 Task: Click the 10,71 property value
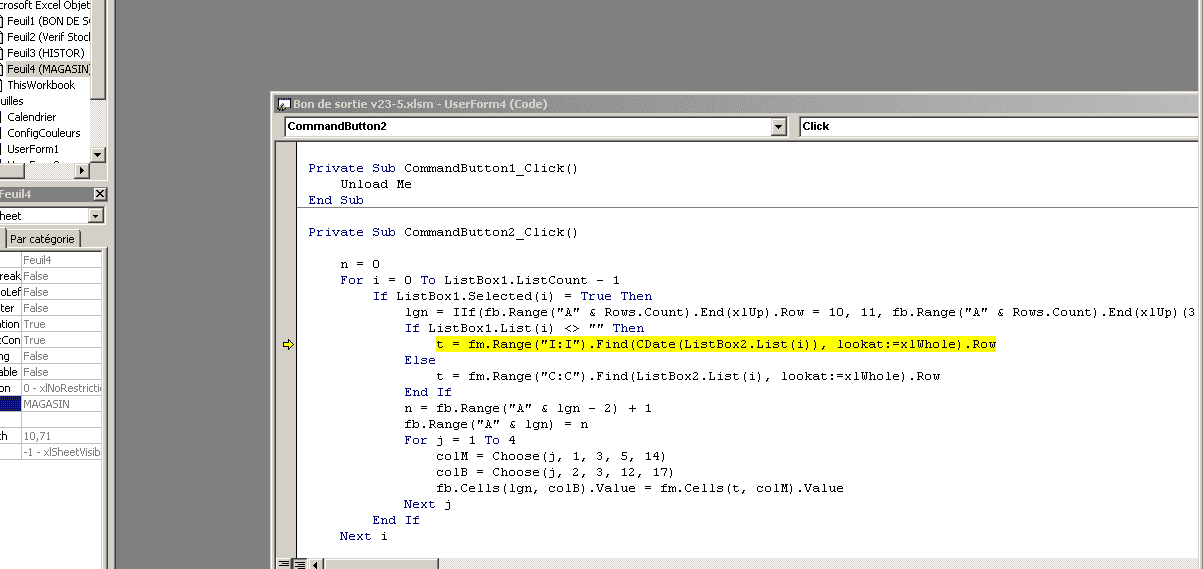(x=61, y=436)
